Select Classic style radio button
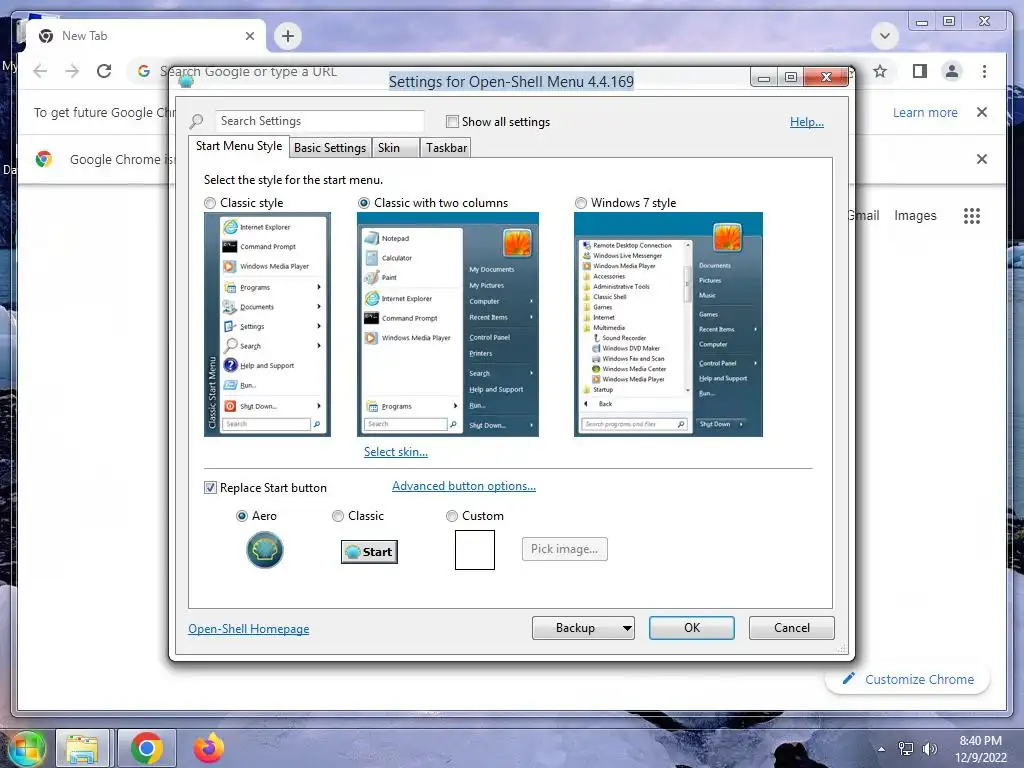1024x768 pixels. (x=210, y=203)
